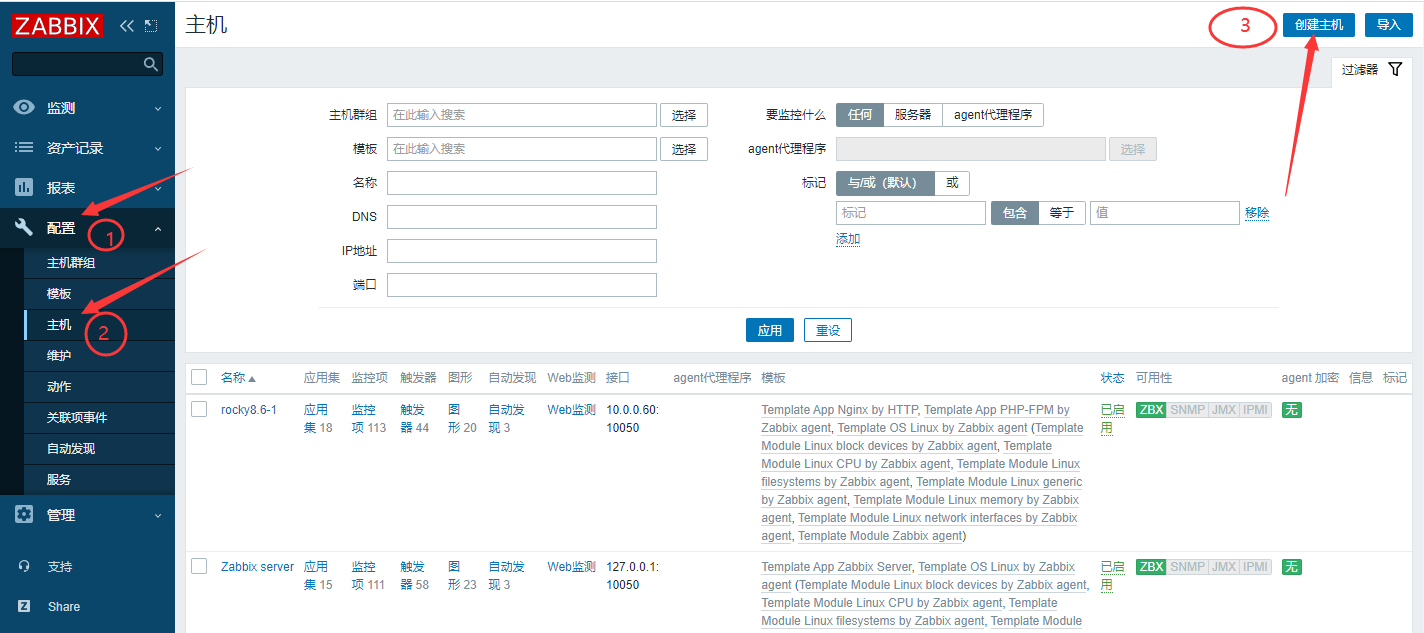Viewport: 1424px width, 633px height.
Task: Click the hide-sidebar icon beside the collapse arrows
Action: pyautogui.click(x=151, y=25)
